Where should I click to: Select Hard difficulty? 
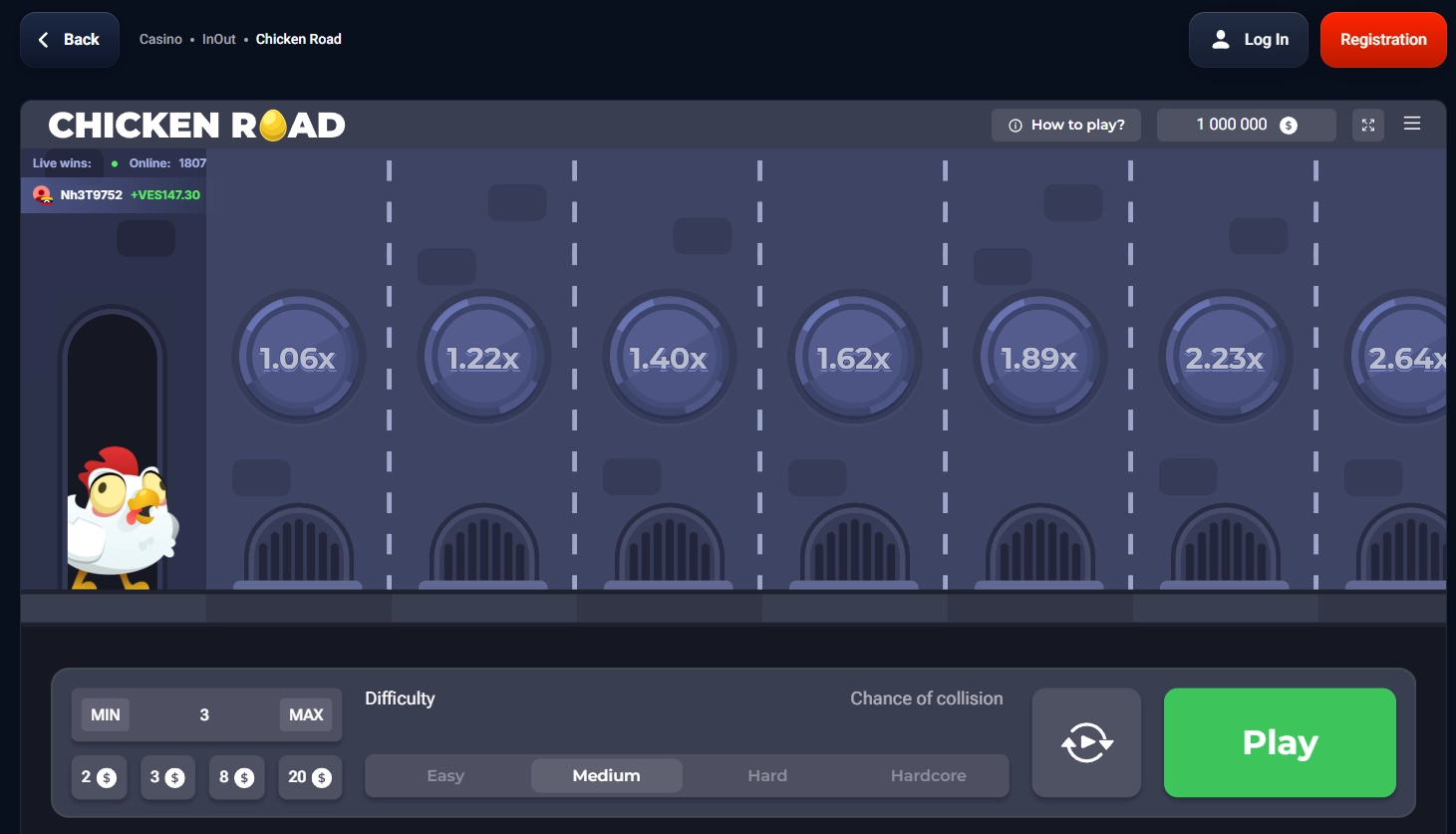click(x=767, y=775)
